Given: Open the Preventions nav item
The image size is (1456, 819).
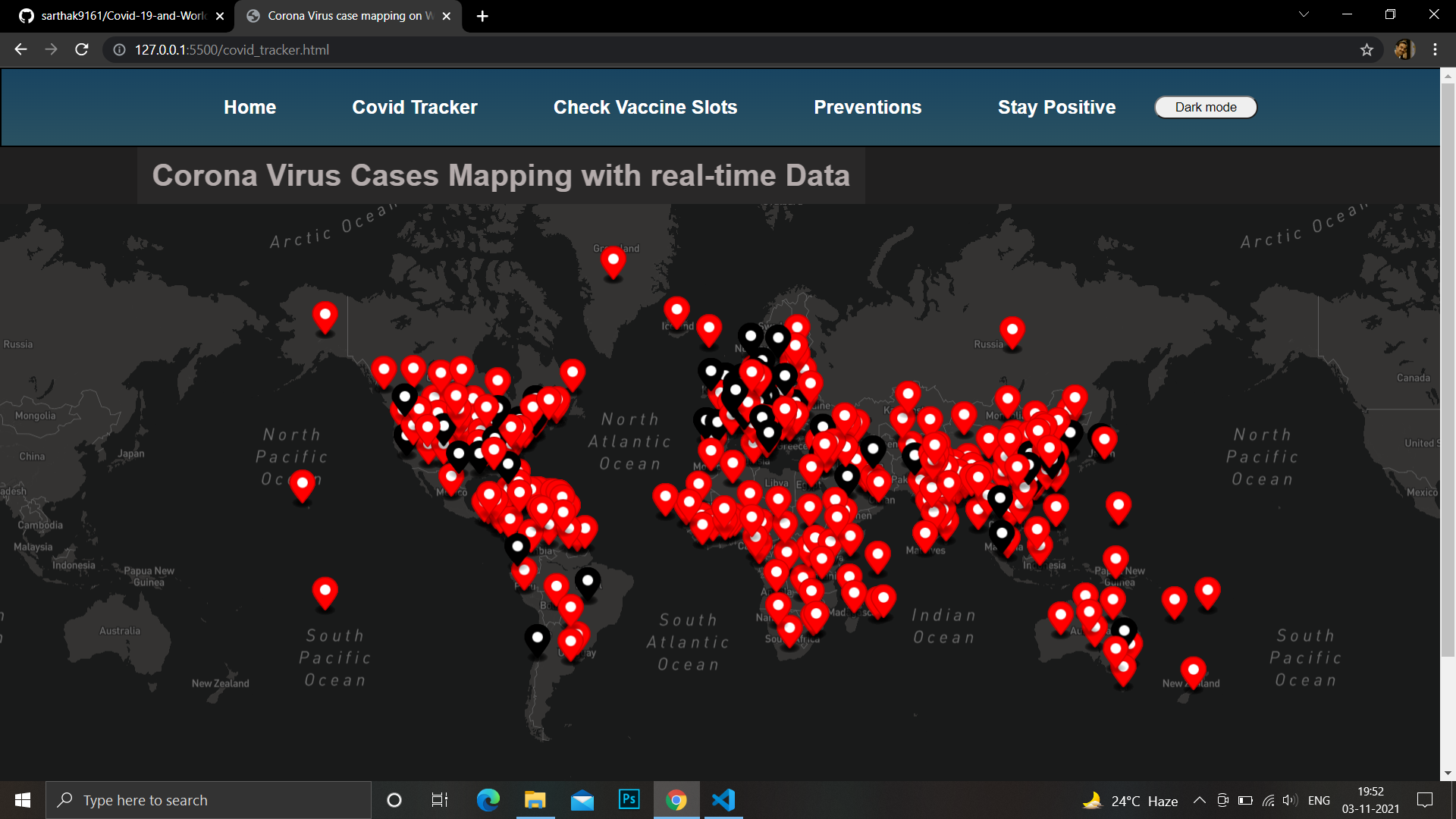Looking at the screenshot, I should pyautogui.click(x=868, y=107).
